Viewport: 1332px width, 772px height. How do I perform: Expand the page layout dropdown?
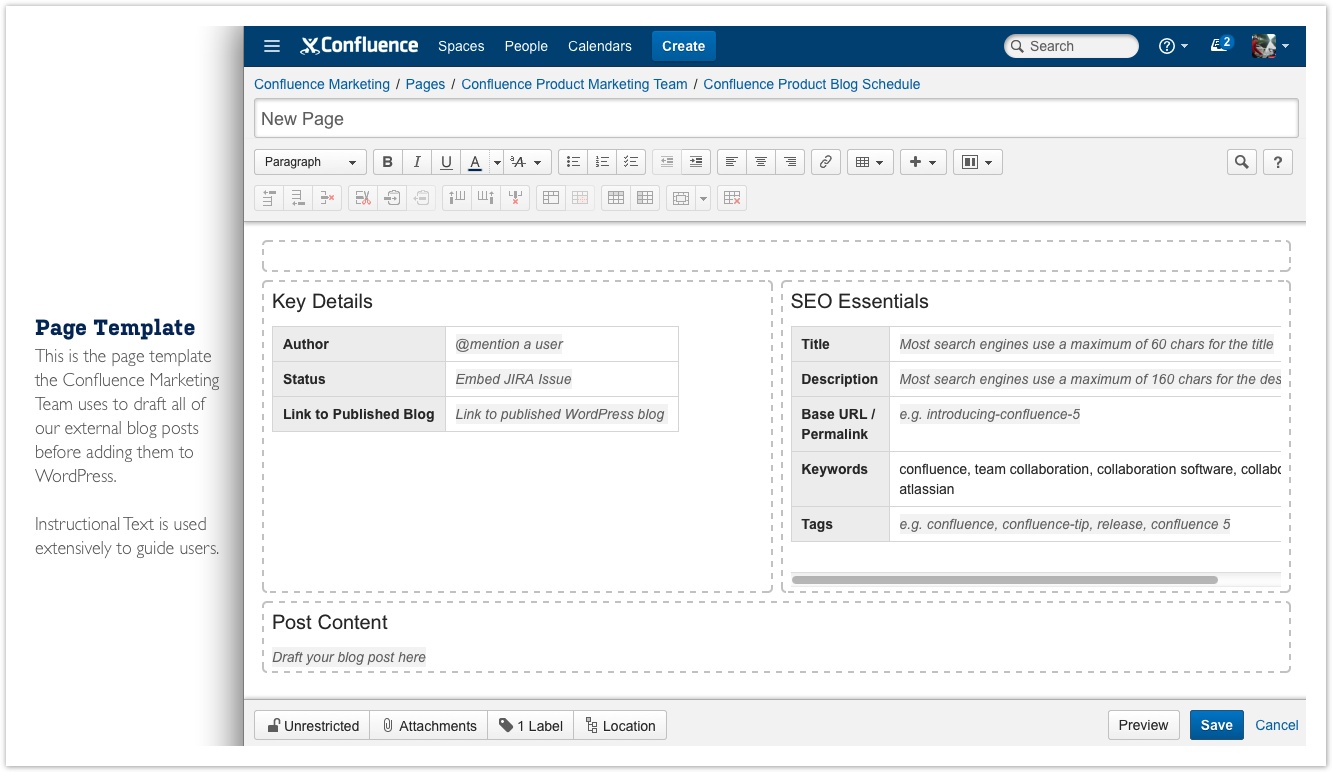(x=977, y=162)
